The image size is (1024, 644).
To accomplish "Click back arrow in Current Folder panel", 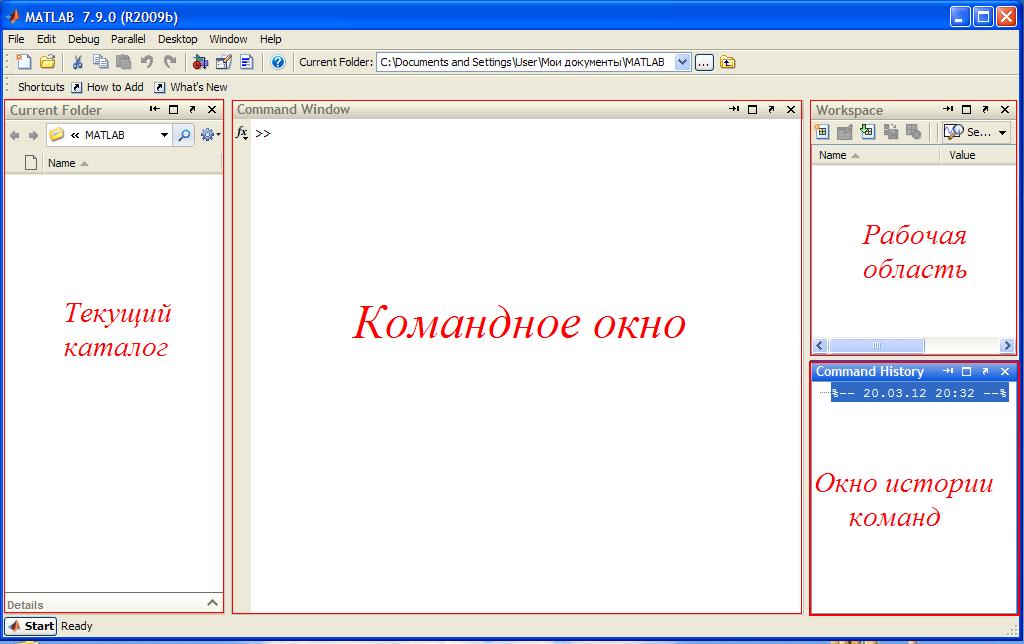I will (x=14, y=135).
